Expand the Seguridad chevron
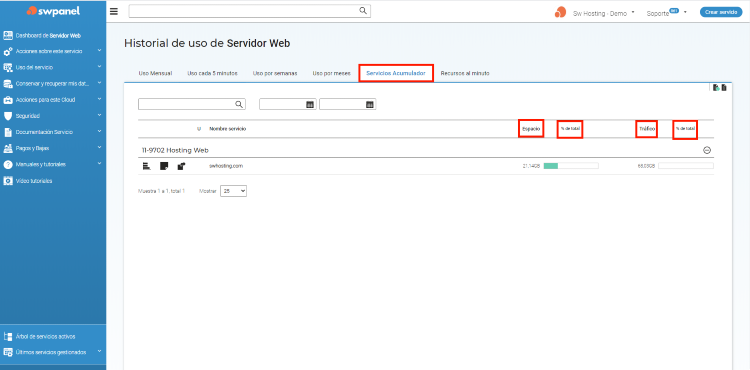The height and width of the screenshot is (370, 750). (99, 115)
